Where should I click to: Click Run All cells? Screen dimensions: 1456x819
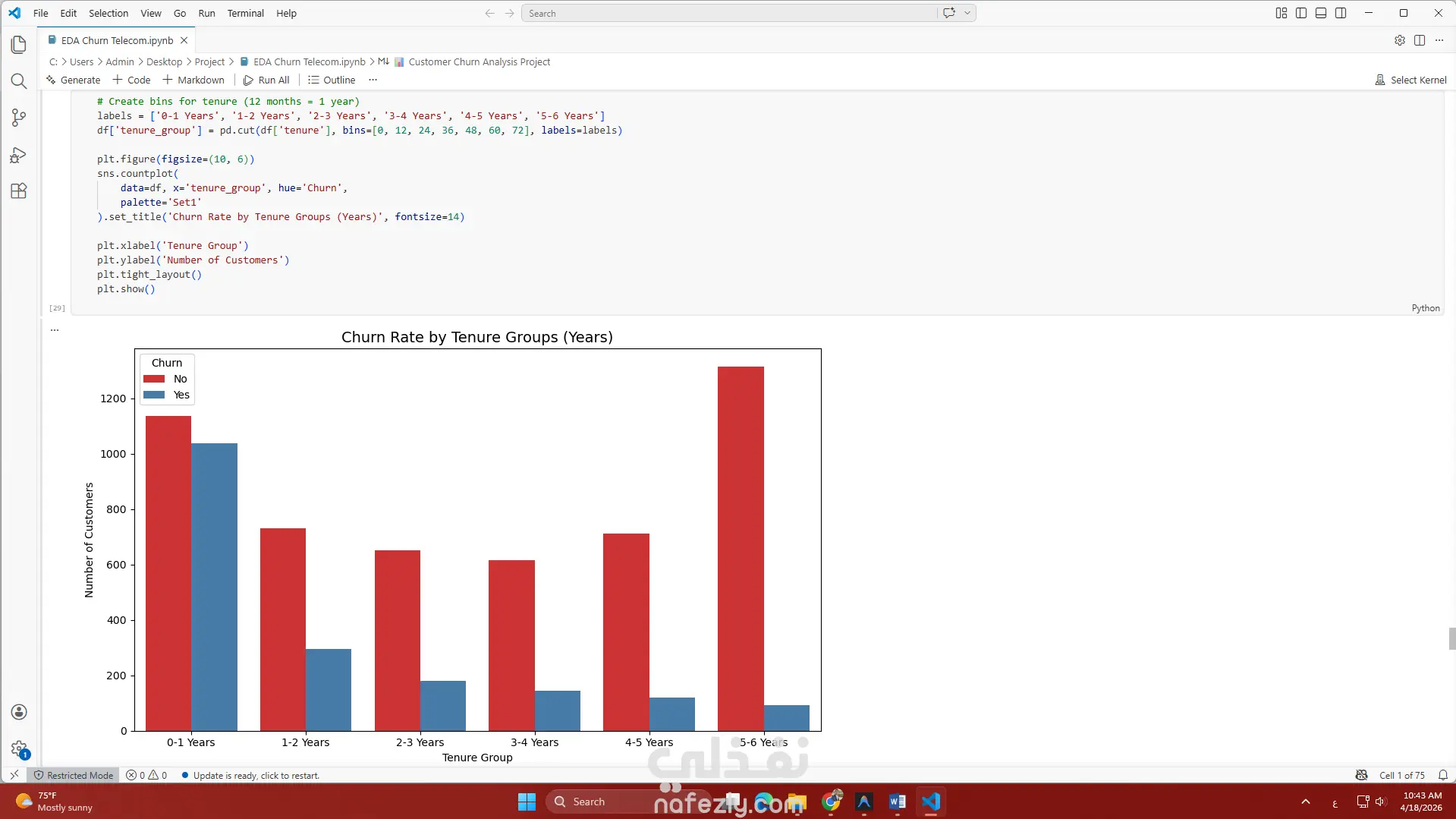coord(266,80)
